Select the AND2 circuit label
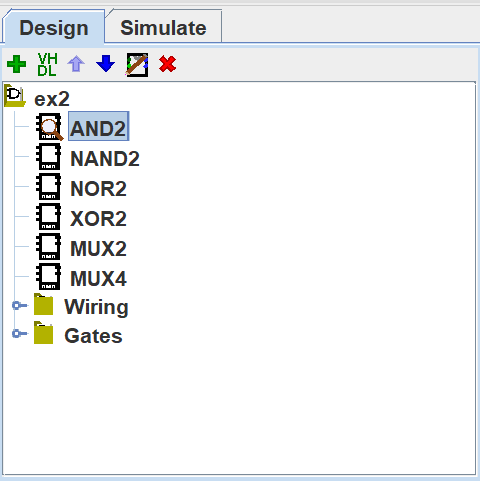The width and height of the screenshot is (480, 481). (x=98, y=126)
